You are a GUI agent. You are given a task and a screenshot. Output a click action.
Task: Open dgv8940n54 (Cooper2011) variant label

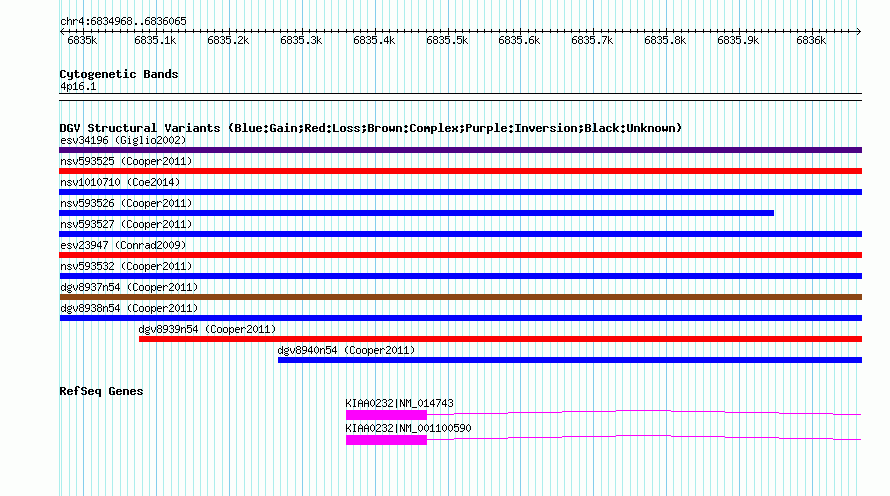coord(346,350)
